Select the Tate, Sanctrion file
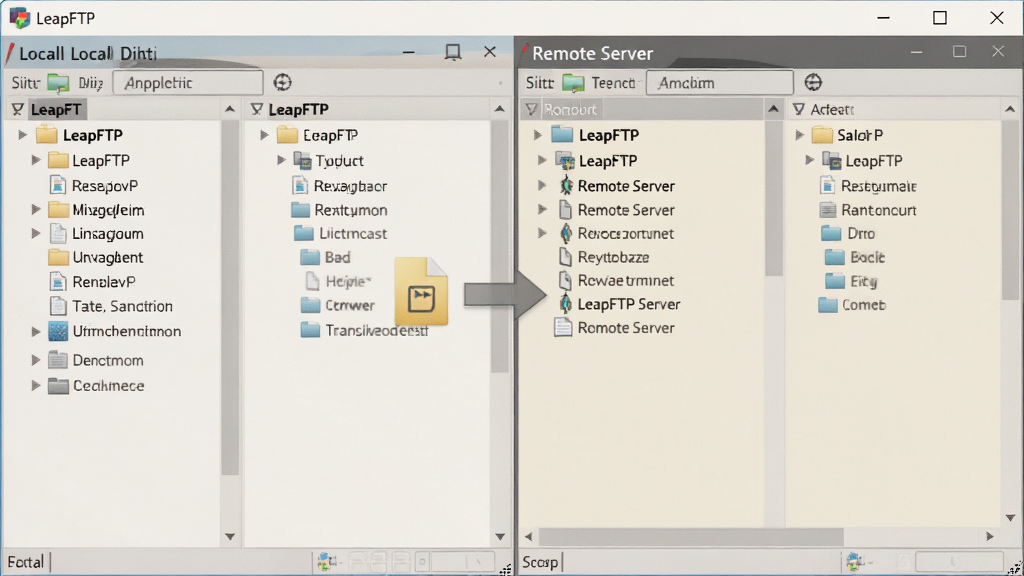The height and width of the screenshot is (576, 1024). 112,306
